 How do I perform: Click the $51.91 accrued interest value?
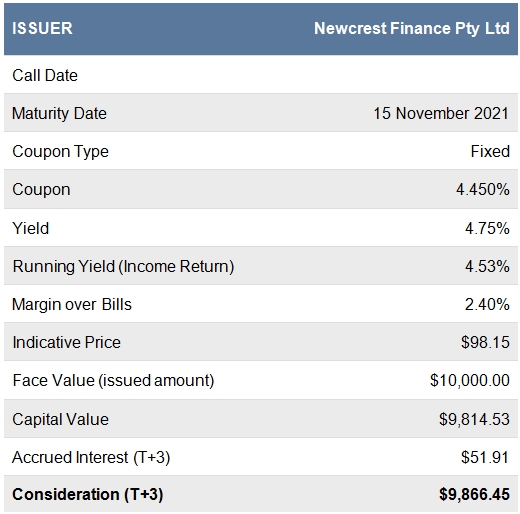tap(485, 457)
